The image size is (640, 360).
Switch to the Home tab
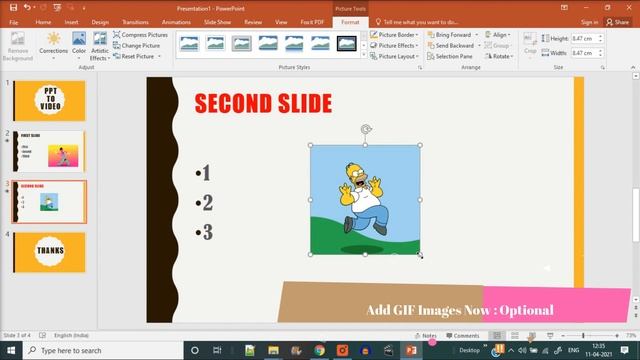[43, 22]
